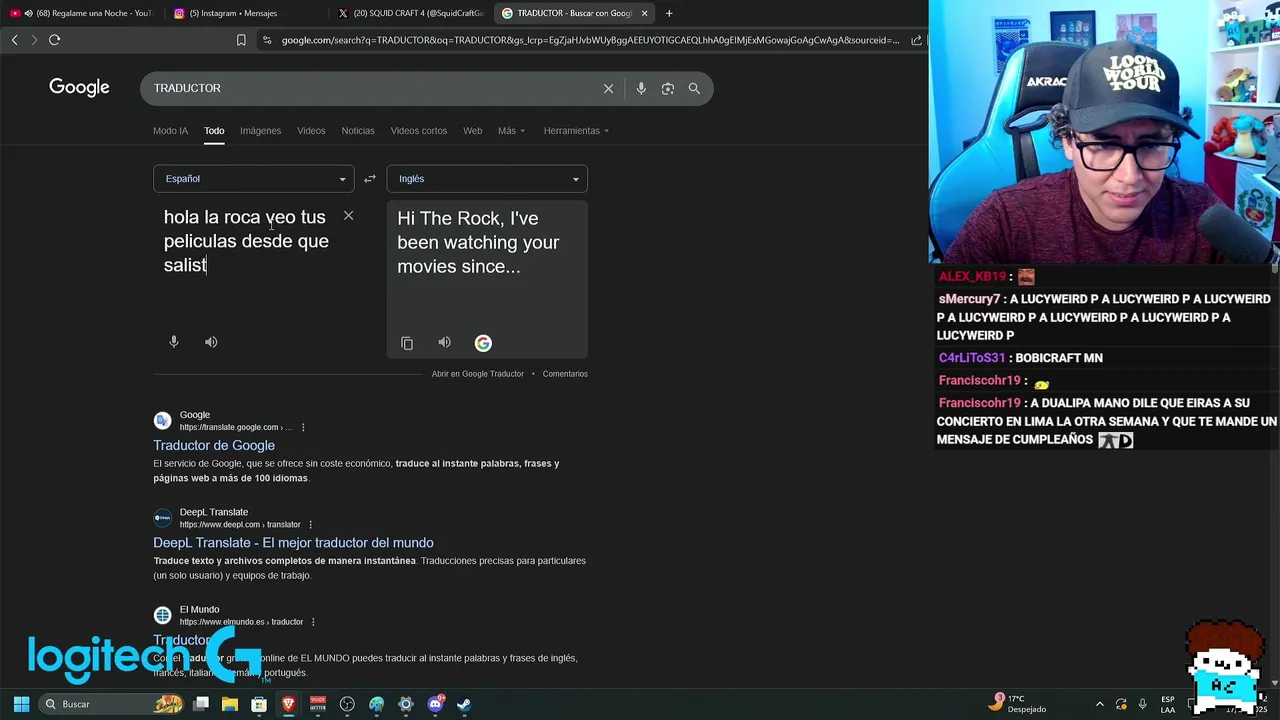The image size is (1280, 720).
Task: Reload the current page
Action: [55, 40]
